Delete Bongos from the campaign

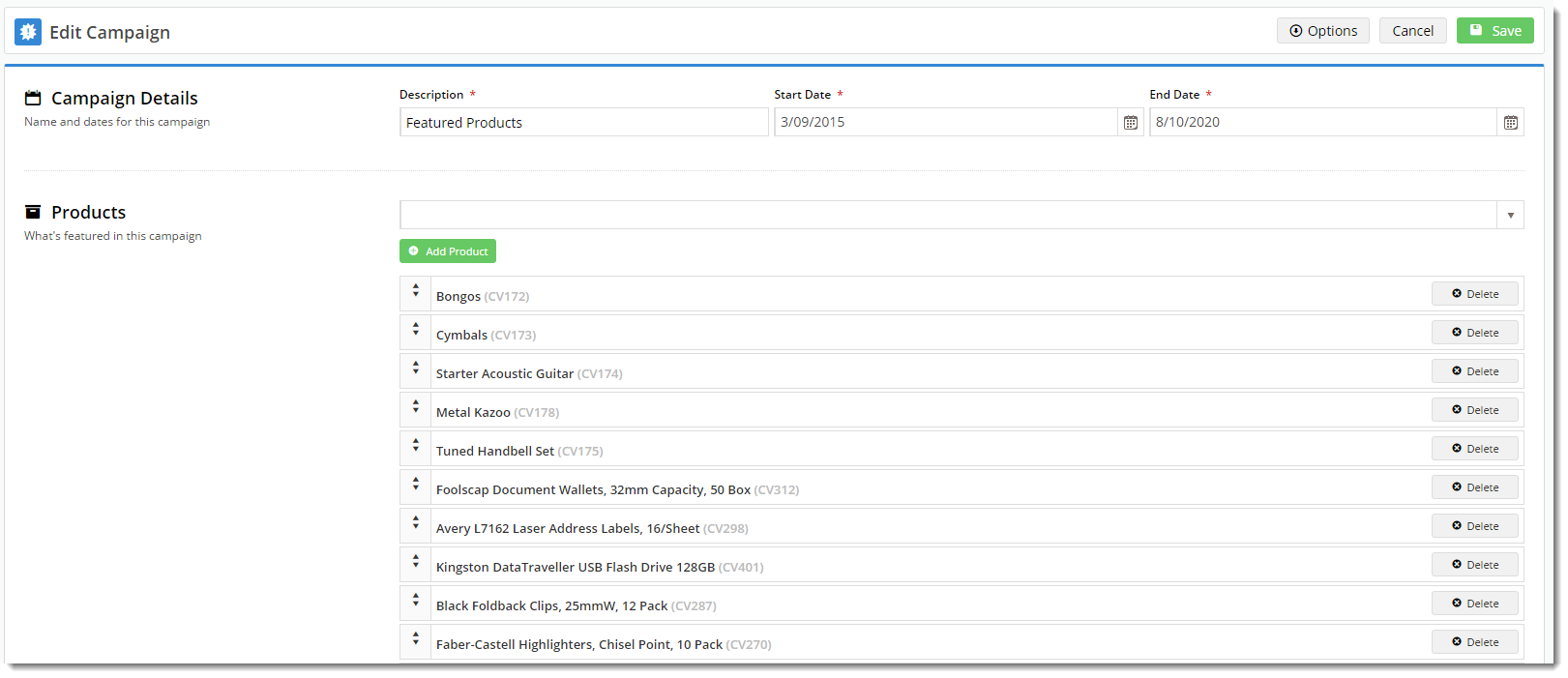[1475, 294]
